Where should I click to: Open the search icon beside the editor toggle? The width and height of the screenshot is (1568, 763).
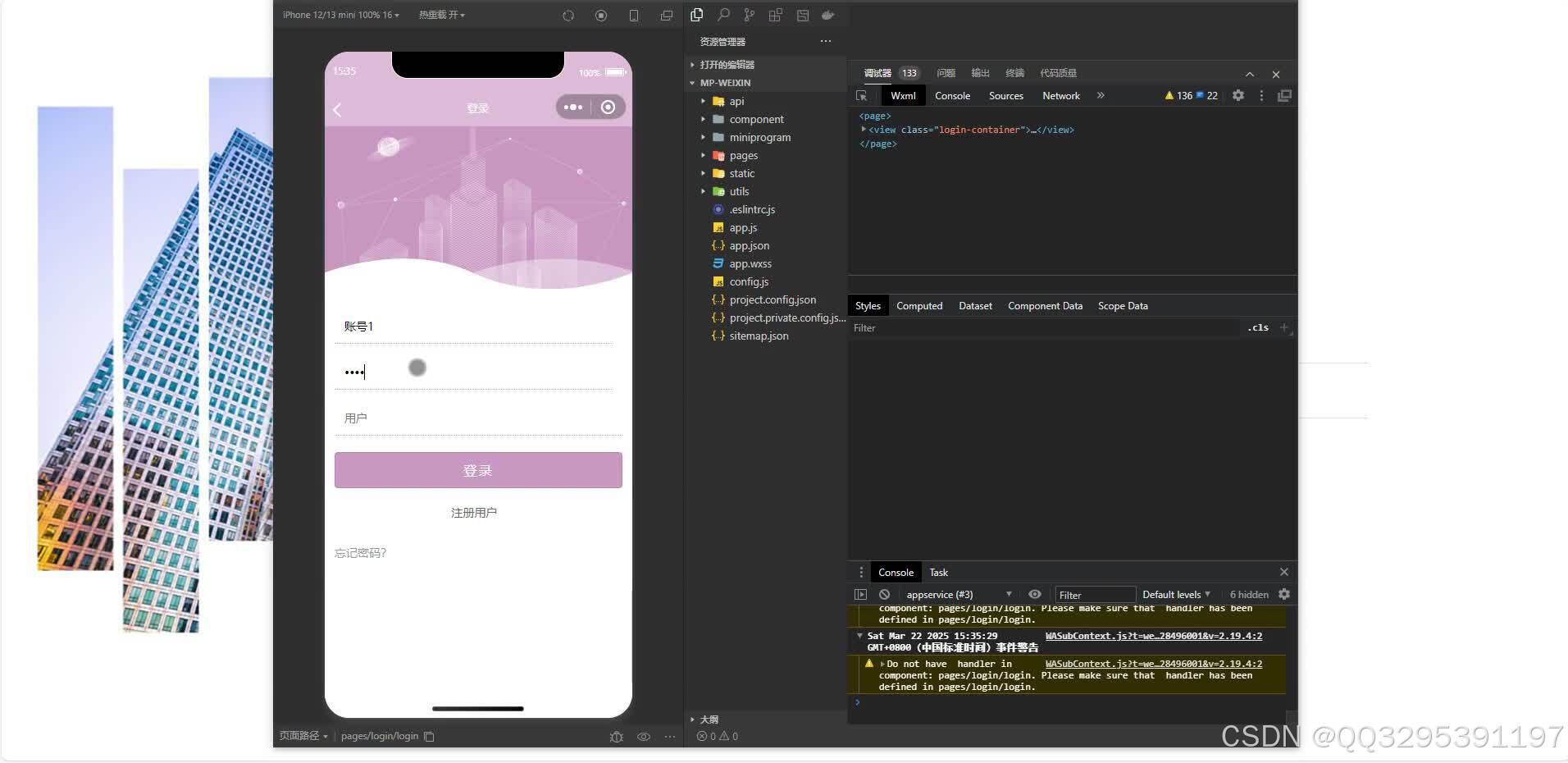(722, 15)
